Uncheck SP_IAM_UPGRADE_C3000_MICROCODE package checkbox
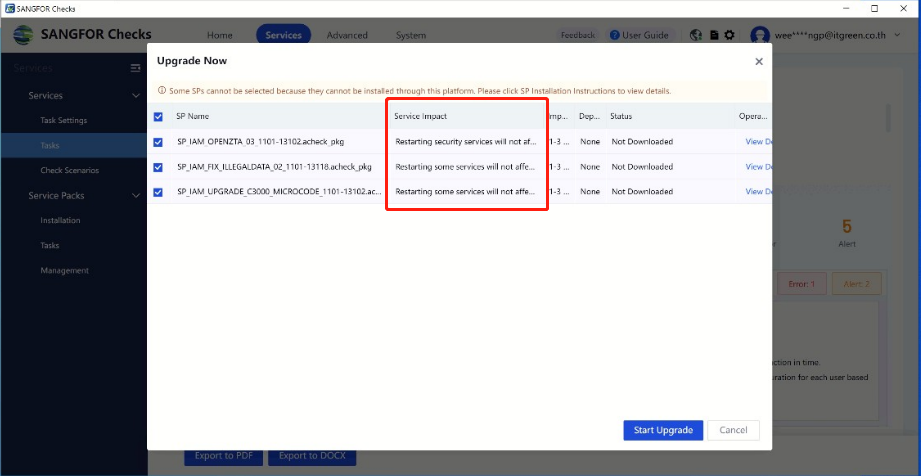This screenshot has width=921, height=476. (x=158, y=192)
